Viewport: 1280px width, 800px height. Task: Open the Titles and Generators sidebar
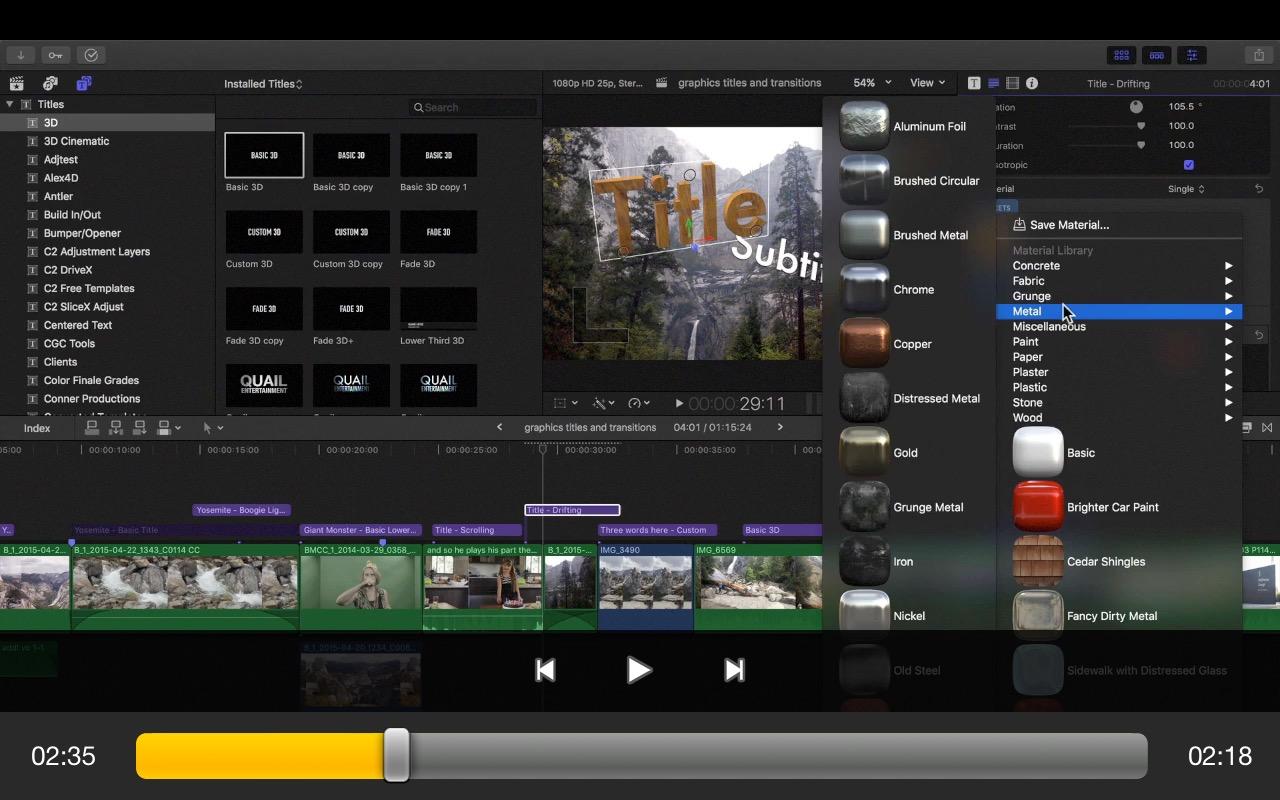click(x=84, y=84)
